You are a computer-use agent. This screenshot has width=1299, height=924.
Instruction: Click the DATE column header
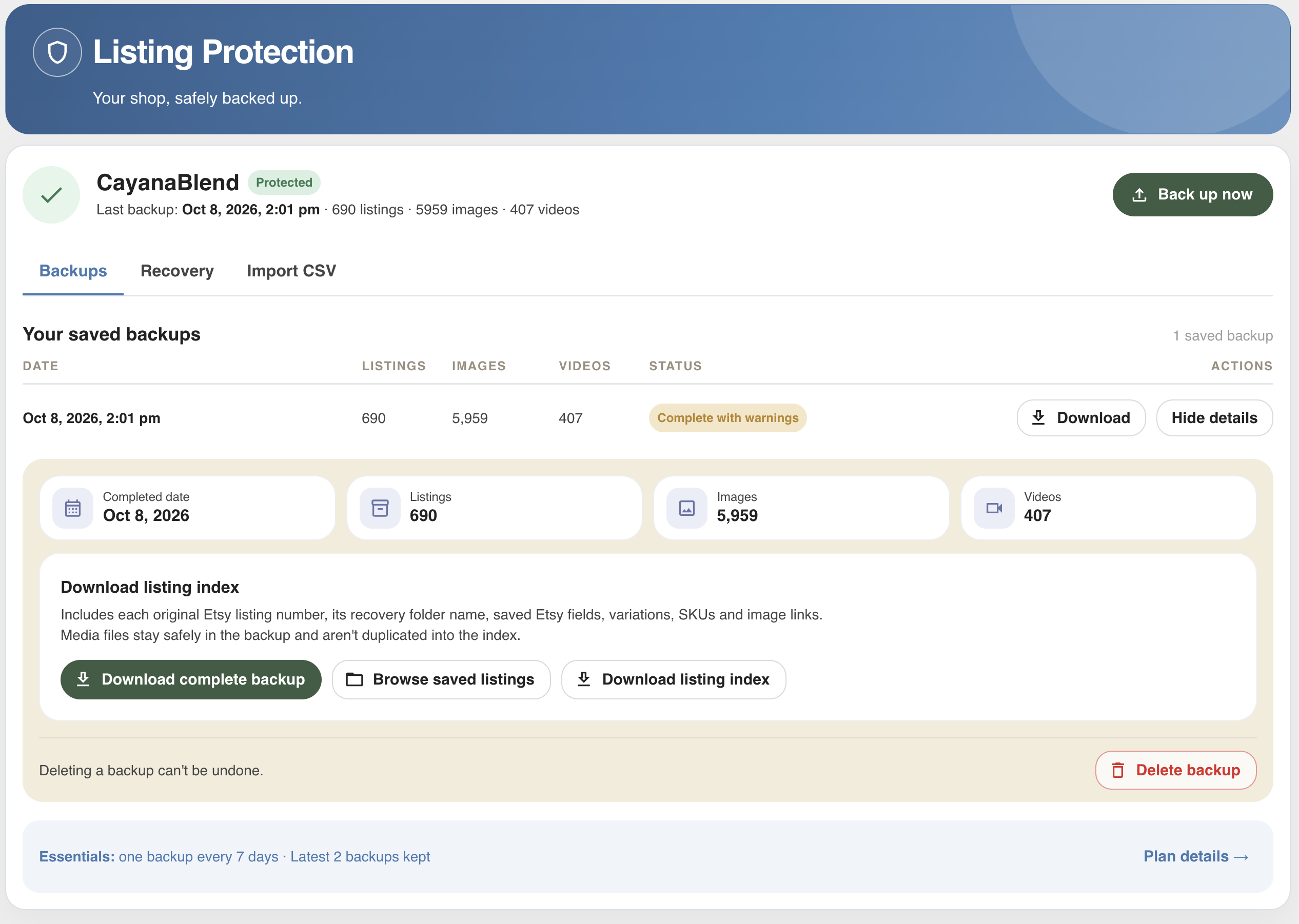click(41, 367)
